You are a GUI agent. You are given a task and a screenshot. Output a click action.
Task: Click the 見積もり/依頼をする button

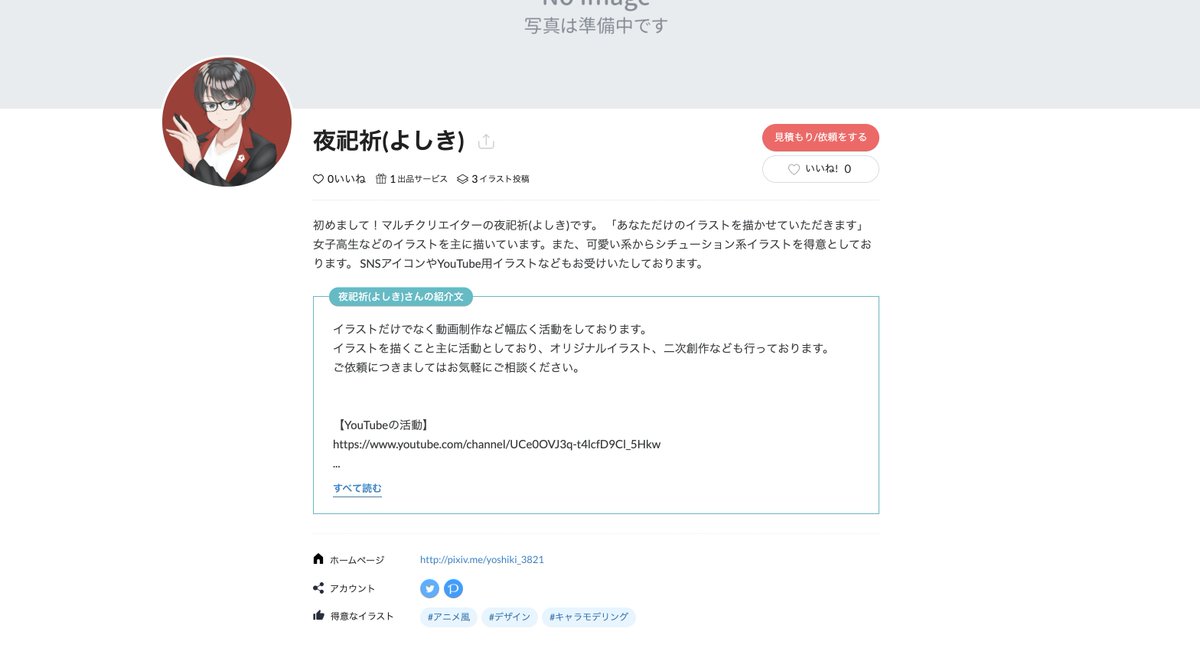pyautogui.click(x=820, y=137)
